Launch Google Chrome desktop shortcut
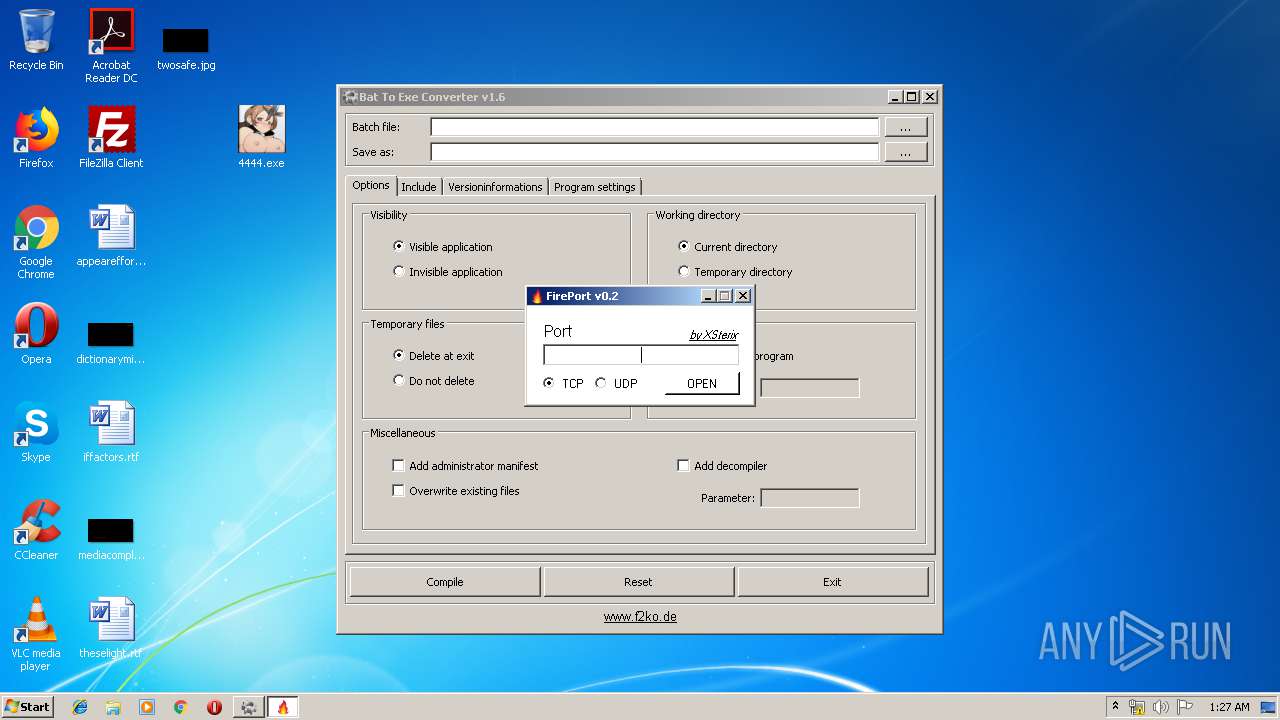Image resolution: width=1280 pixels, height=720 pixels. click(x=36, y=242)
